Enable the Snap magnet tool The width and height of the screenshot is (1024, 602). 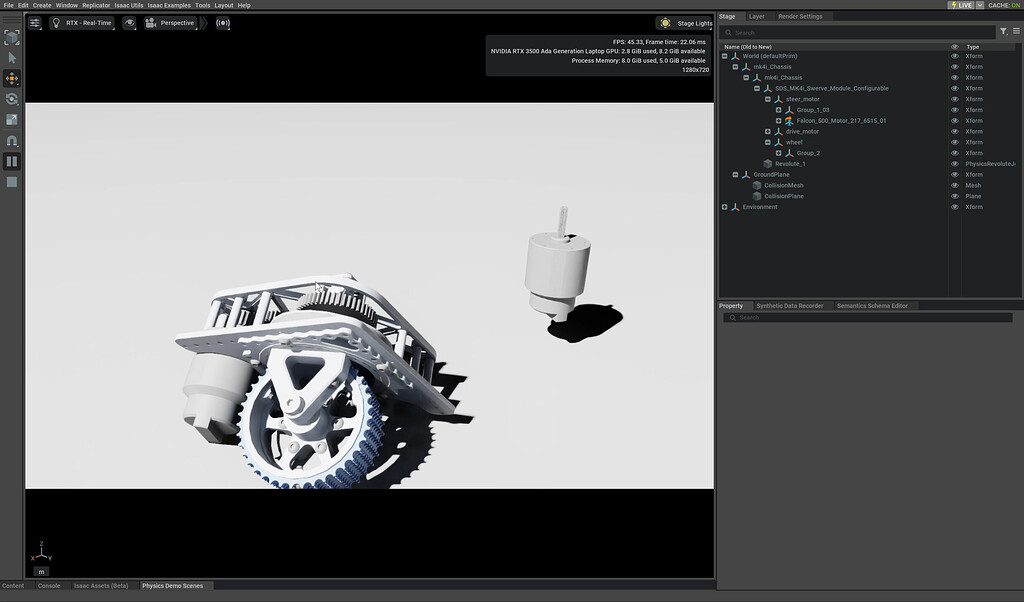point(12,140)
